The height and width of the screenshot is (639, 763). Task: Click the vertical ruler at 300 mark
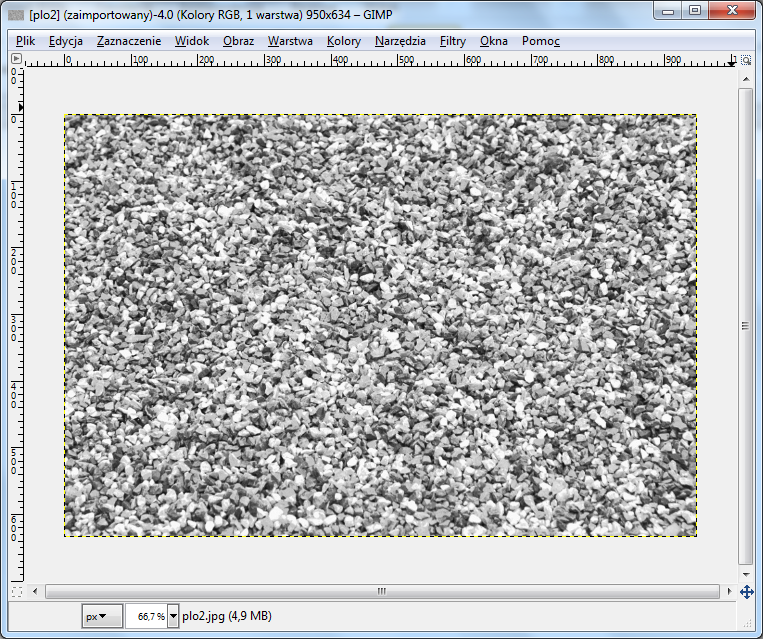tap(16, 329)
